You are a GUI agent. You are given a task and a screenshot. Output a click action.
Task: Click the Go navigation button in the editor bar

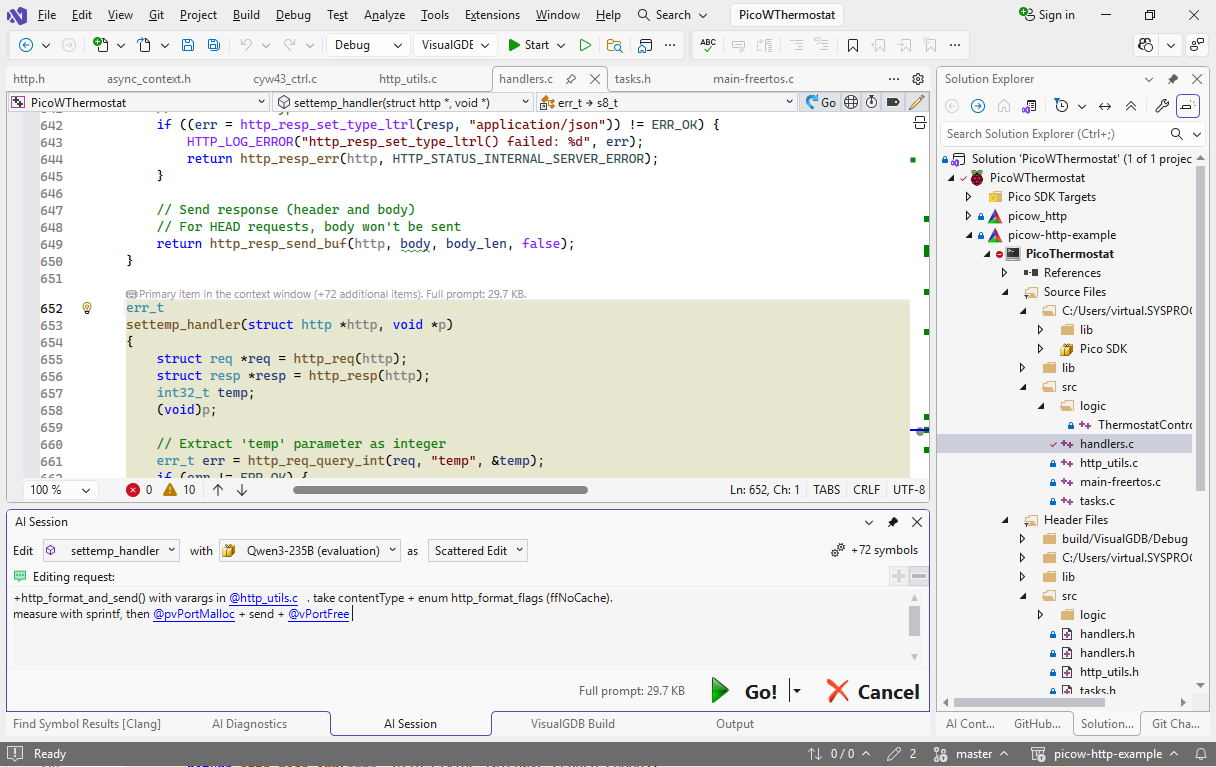point(821,102)
